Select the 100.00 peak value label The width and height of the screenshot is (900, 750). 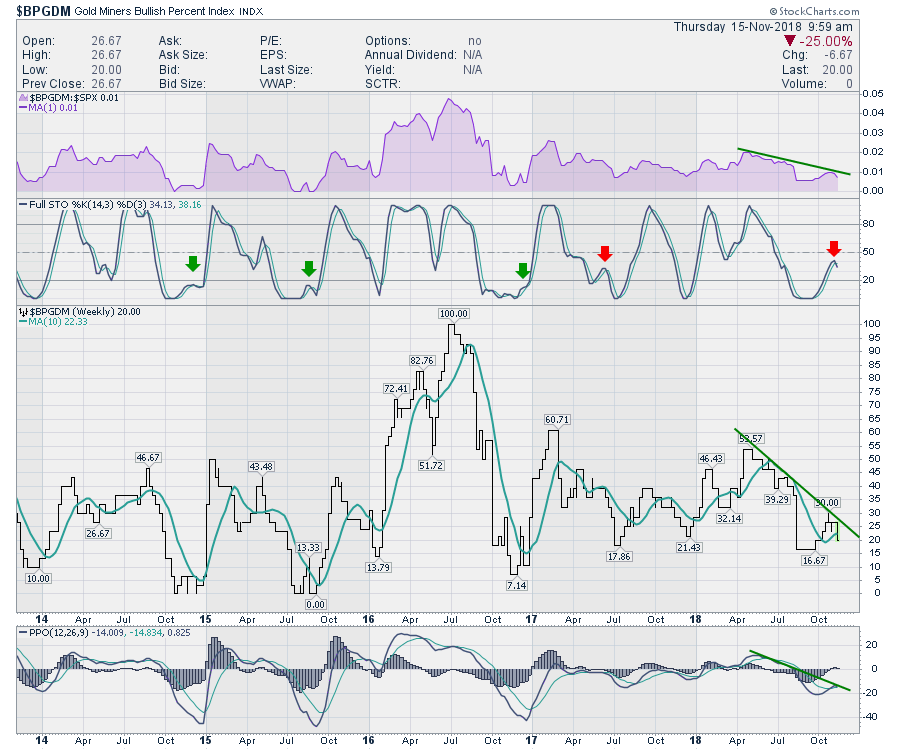454,314
